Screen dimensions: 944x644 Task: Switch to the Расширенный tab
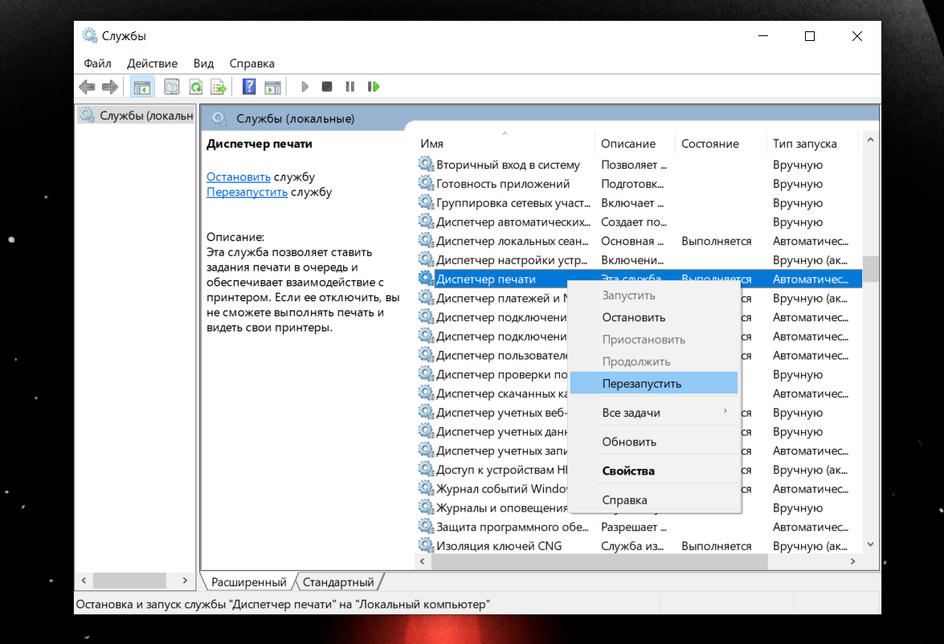tap(249, 582)
